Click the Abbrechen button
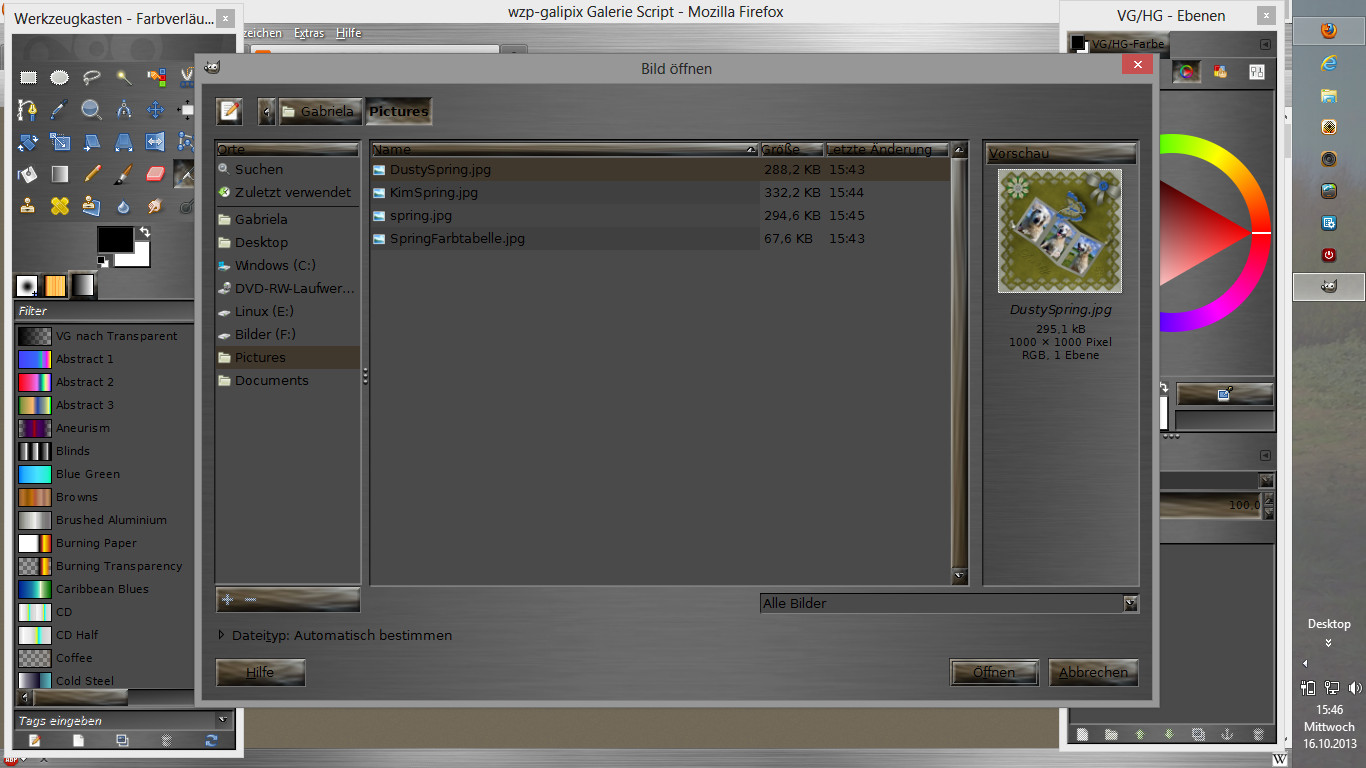Image resolution: width=1366 pixels, height=768 pixels. 1093,673
